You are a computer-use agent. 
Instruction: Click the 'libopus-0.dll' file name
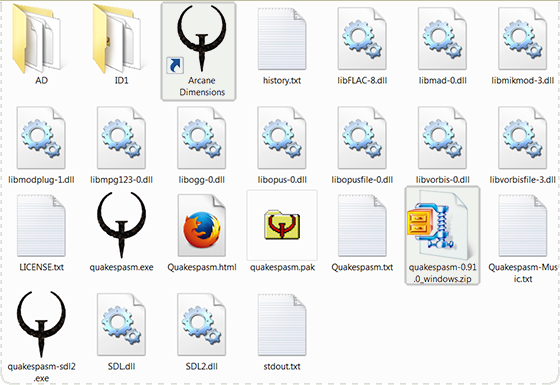(282, 180)
